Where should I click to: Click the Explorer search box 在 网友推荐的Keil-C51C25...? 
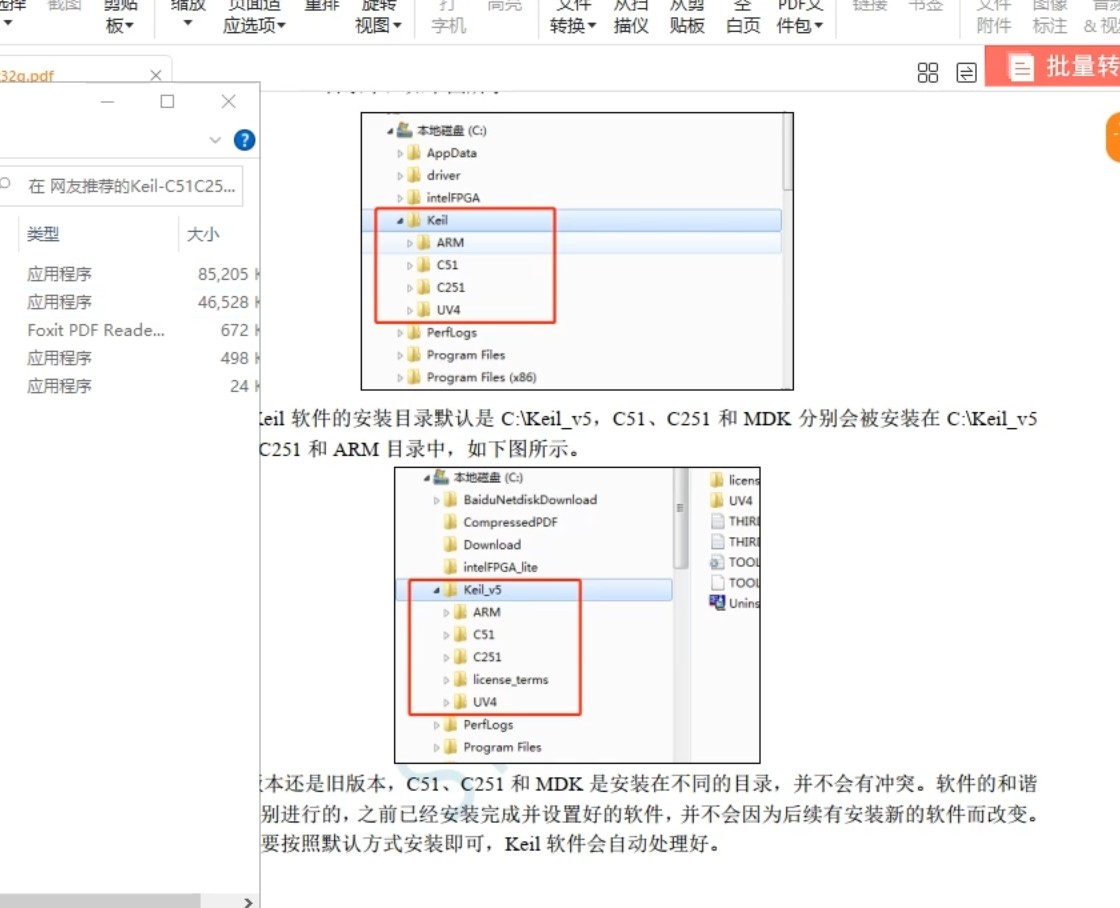[121, 186]
